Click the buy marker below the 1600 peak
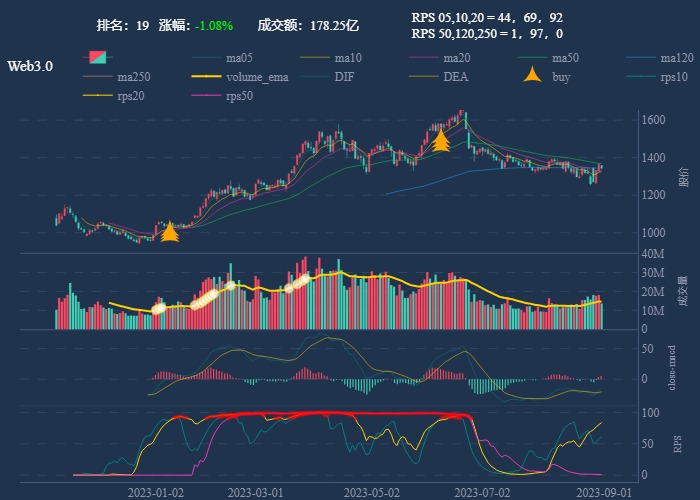 point(440,140)
